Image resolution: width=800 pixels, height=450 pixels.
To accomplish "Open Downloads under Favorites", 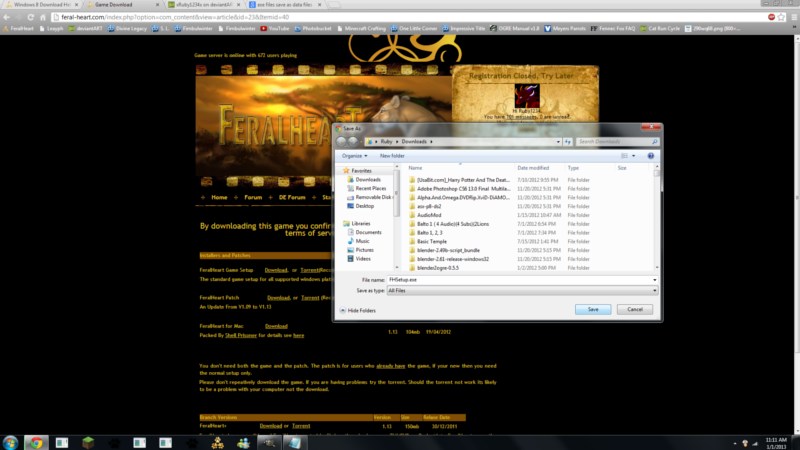I will click(368, 180).
